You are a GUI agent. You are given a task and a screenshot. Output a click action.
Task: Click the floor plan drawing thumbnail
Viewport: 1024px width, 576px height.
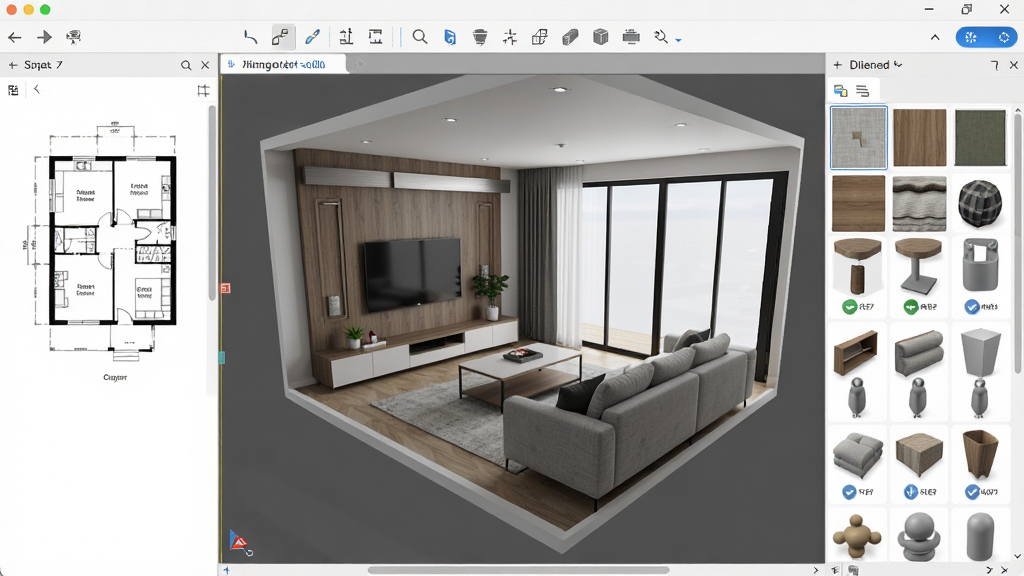point(112,240)
